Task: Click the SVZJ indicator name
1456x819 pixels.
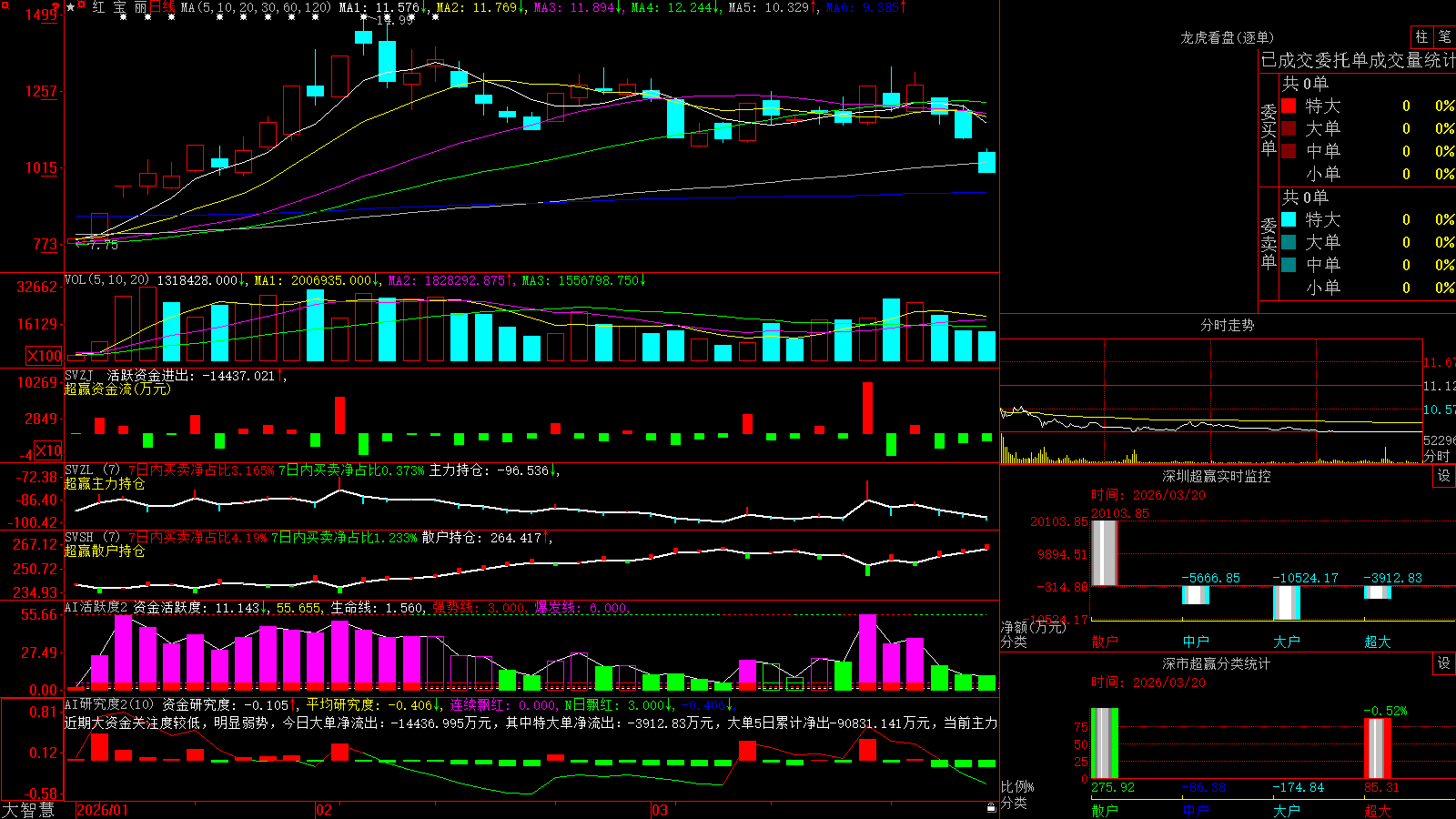Action: (79, 375)
